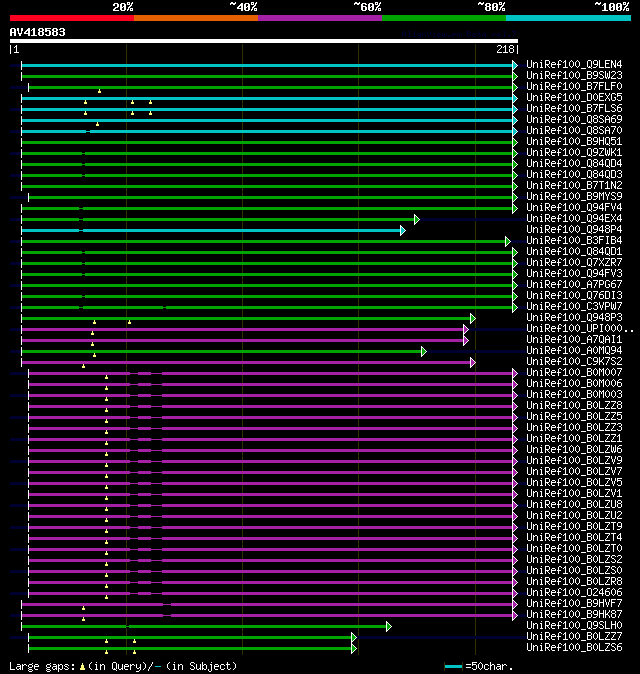The image size is (640, 674).
Task: Click the cyan alignment bar of Q9LEN4
Action: (267, 65)
